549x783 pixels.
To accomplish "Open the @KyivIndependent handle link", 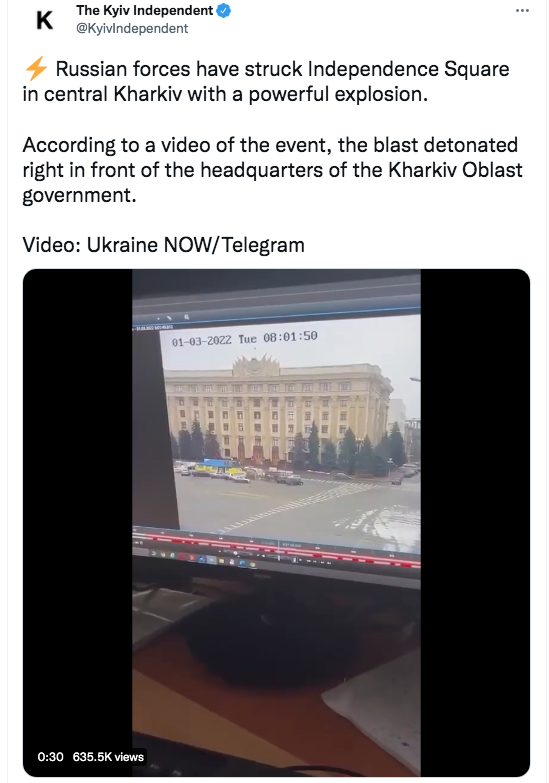I will click(x=132, y=28).
